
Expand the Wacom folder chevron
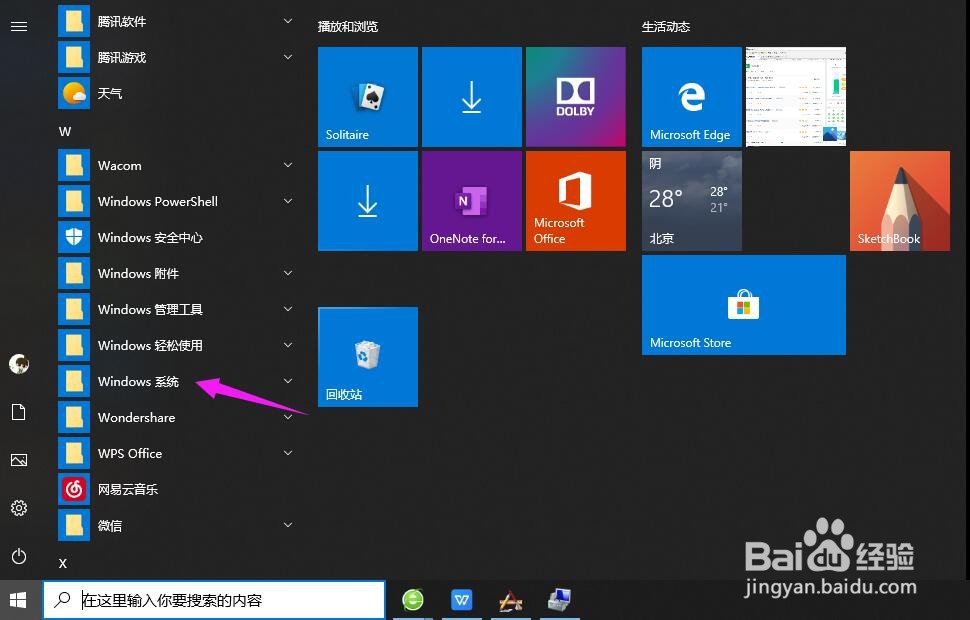click(288, 165)
